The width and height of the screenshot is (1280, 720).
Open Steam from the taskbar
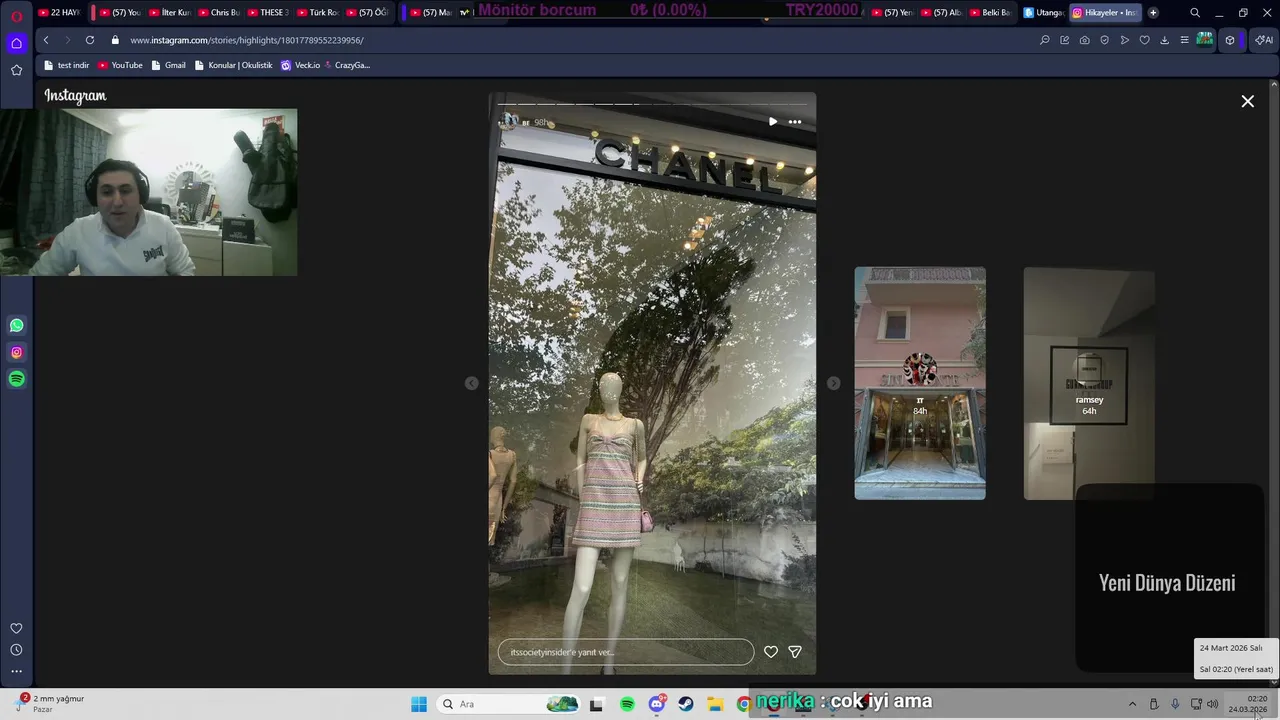point(686,704)
